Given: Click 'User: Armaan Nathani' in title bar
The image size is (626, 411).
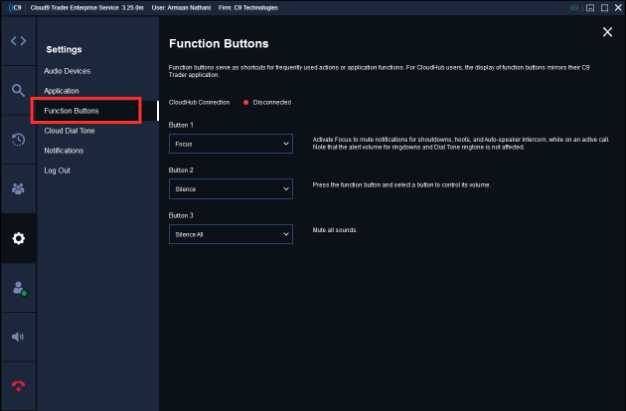Looking at the screenshot, I should coord(181,8).
